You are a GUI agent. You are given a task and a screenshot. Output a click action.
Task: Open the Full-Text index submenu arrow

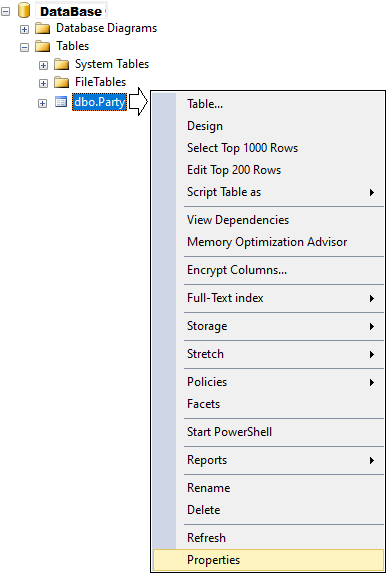(x=372, y=298)
